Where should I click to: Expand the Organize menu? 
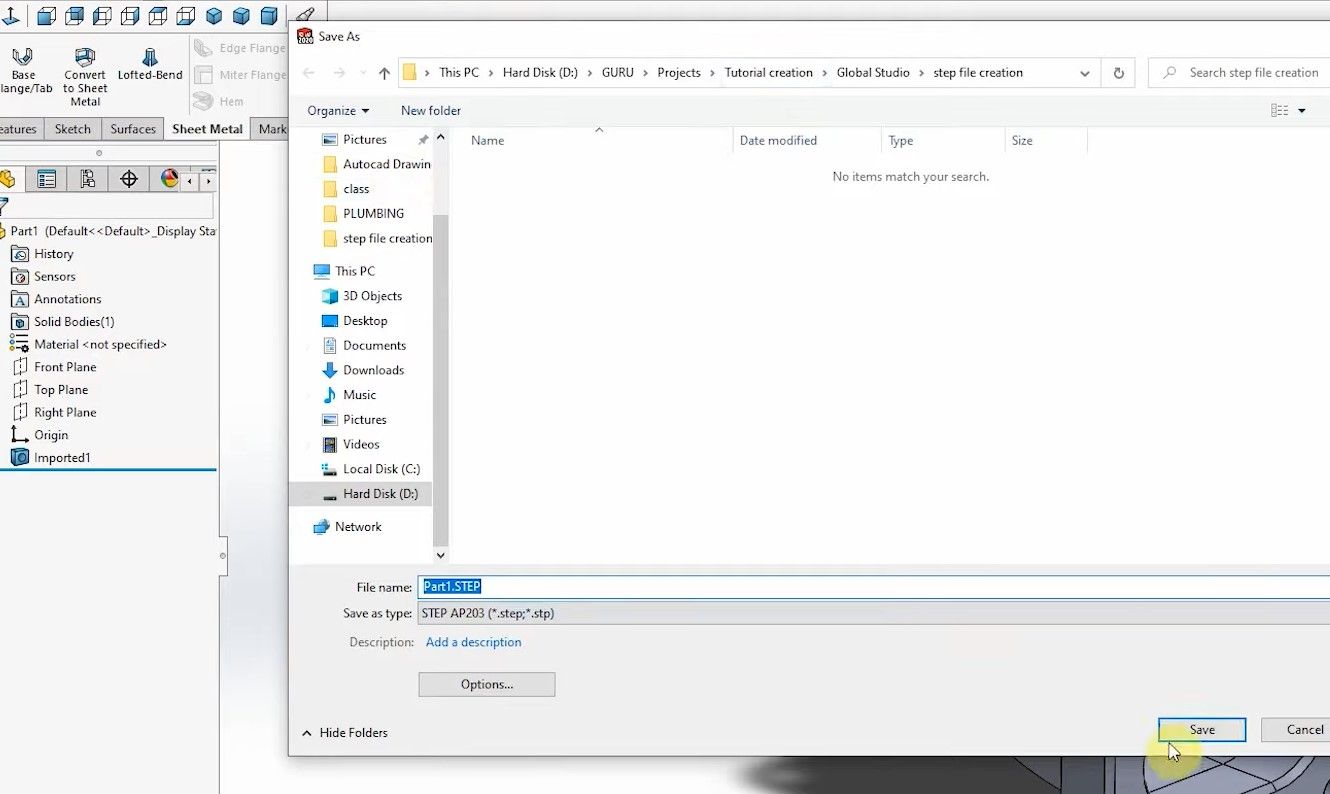tap(338, 111)
